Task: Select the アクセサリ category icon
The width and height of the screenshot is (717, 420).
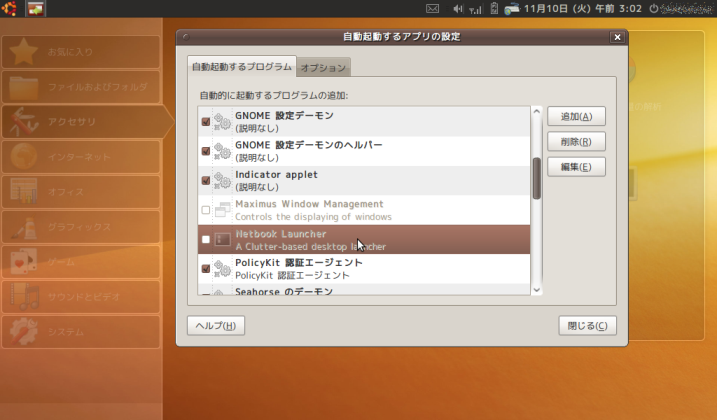Action: [x=23, y=122]
